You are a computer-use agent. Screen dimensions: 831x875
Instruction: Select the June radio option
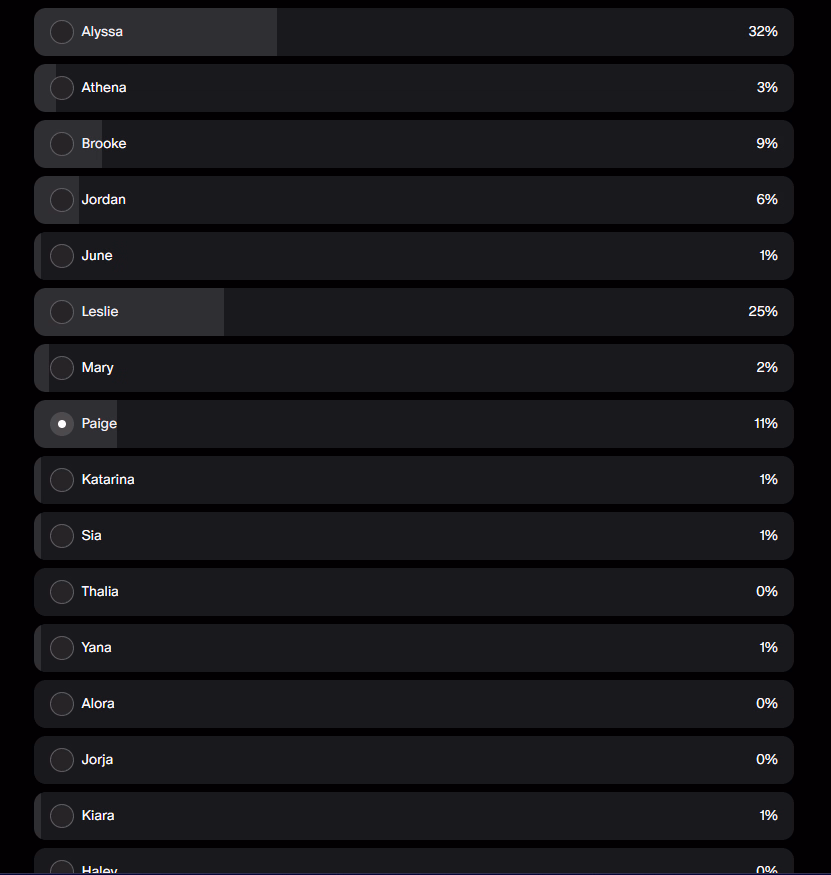[62, 256]
